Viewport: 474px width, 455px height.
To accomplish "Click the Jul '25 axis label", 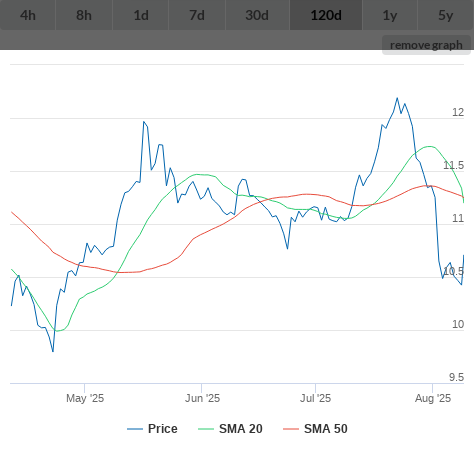I will (315, 398).
